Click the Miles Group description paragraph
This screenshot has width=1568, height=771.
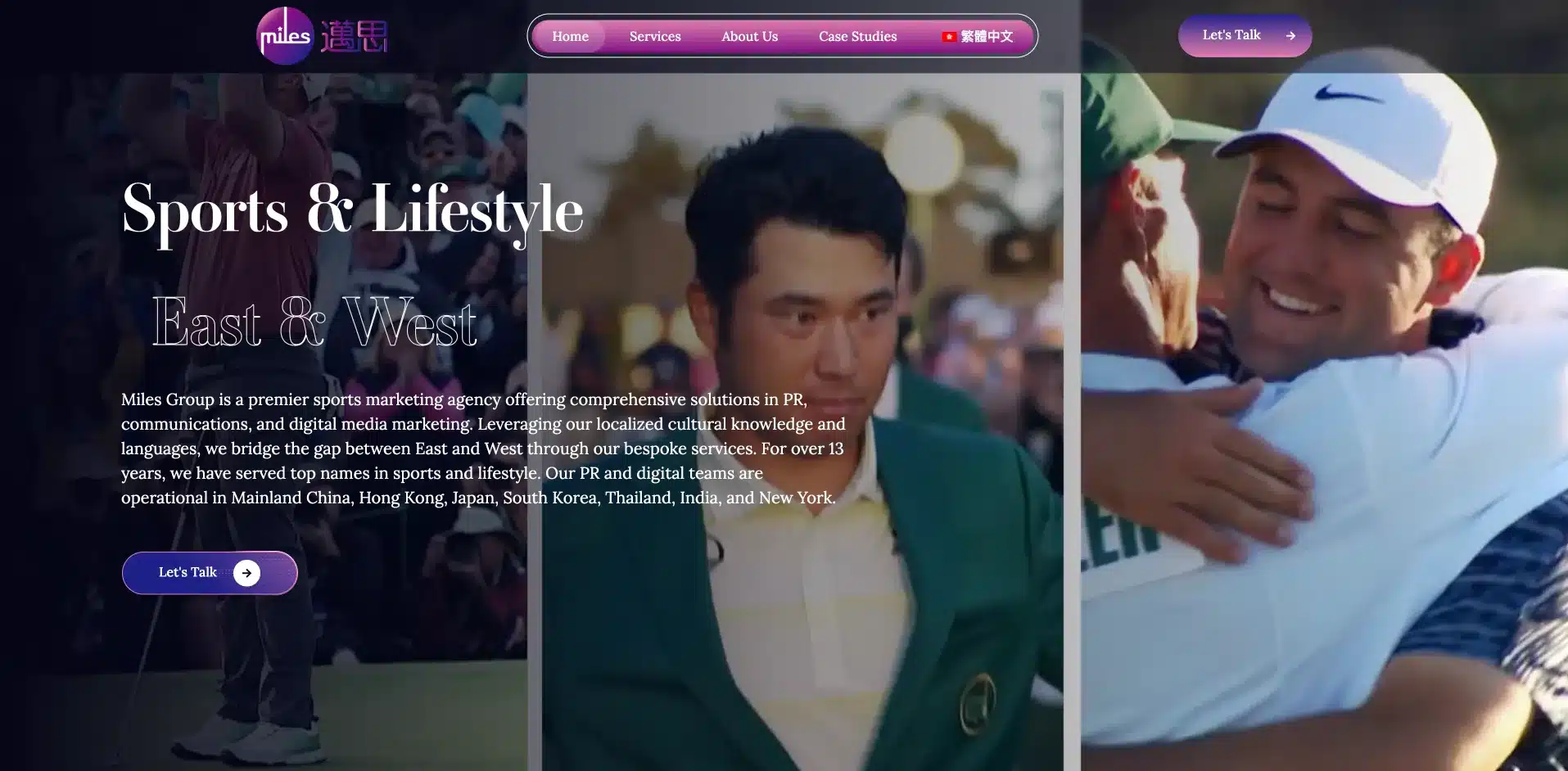tap(483, 449)
